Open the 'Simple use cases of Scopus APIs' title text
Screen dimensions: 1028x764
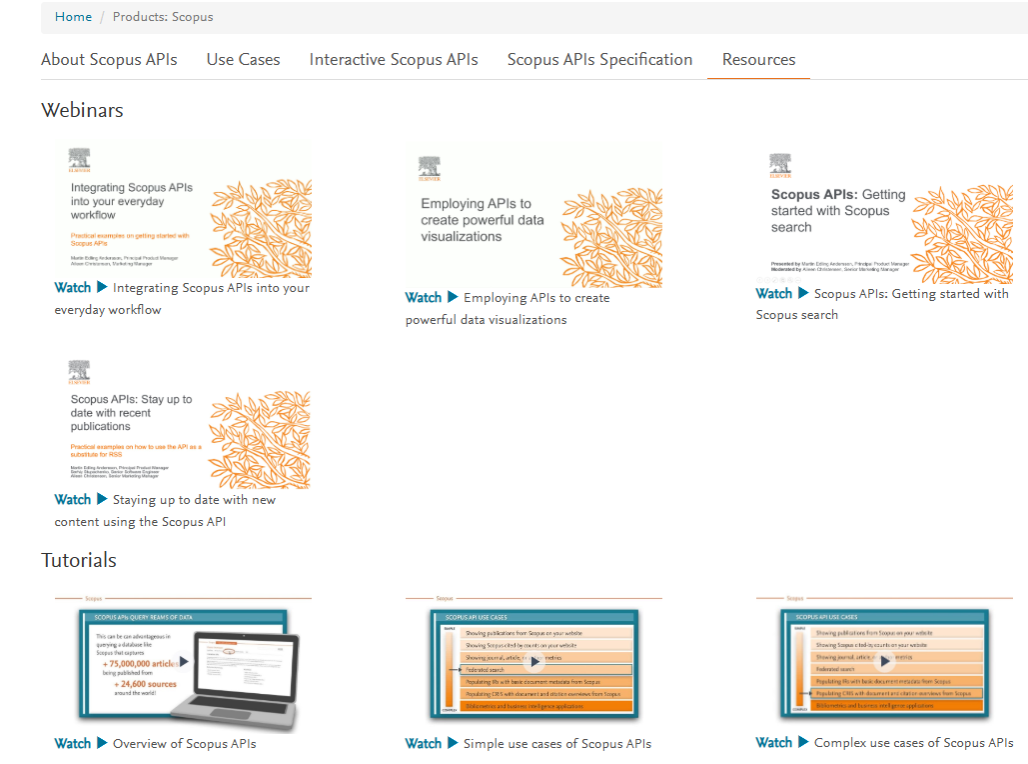557,744
